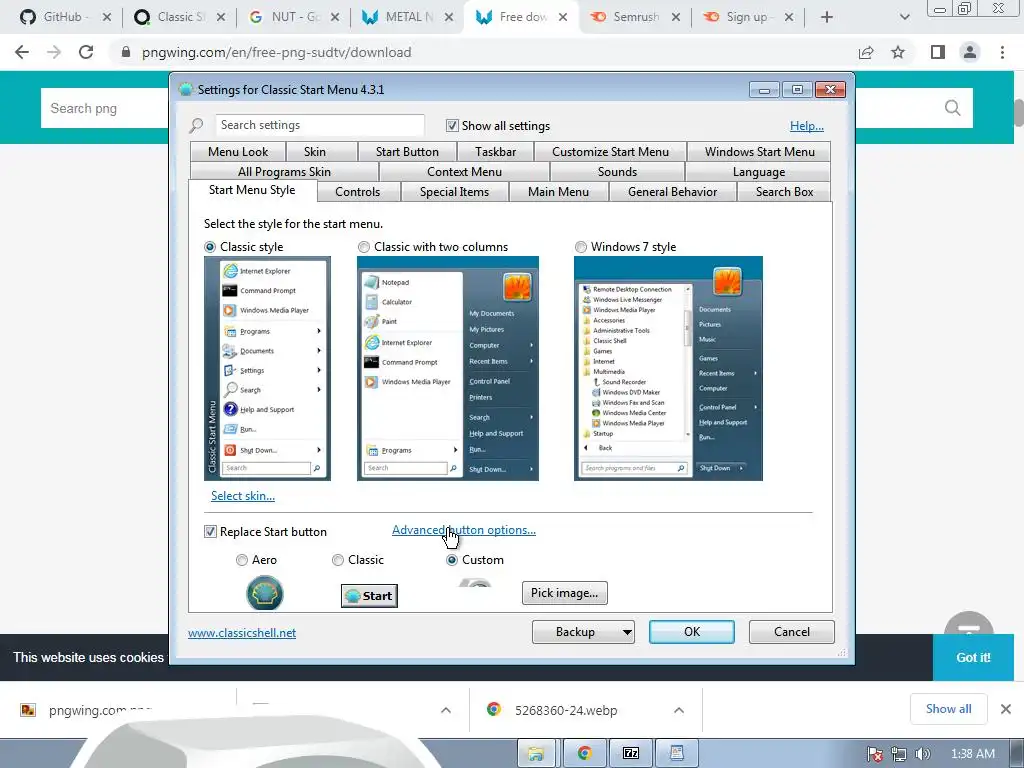
Task: Open the Sounds tab
Action: click(x=617, y=172)
